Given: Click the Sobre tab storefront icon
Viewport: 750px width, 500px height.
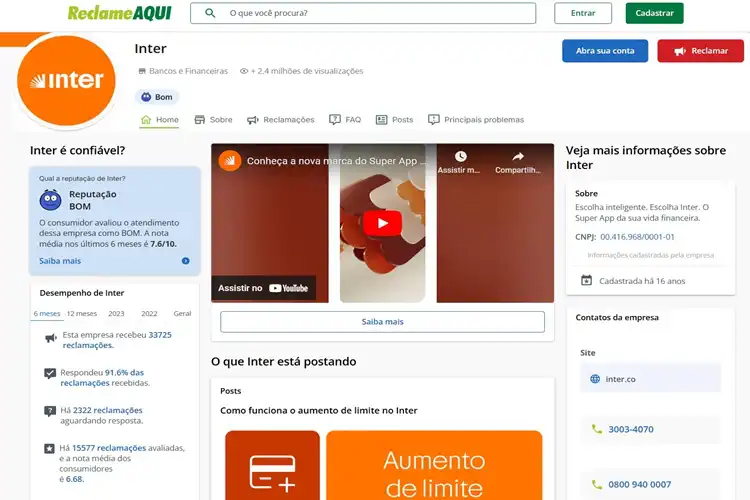Looking at the screenshot, I should (199, 120).
